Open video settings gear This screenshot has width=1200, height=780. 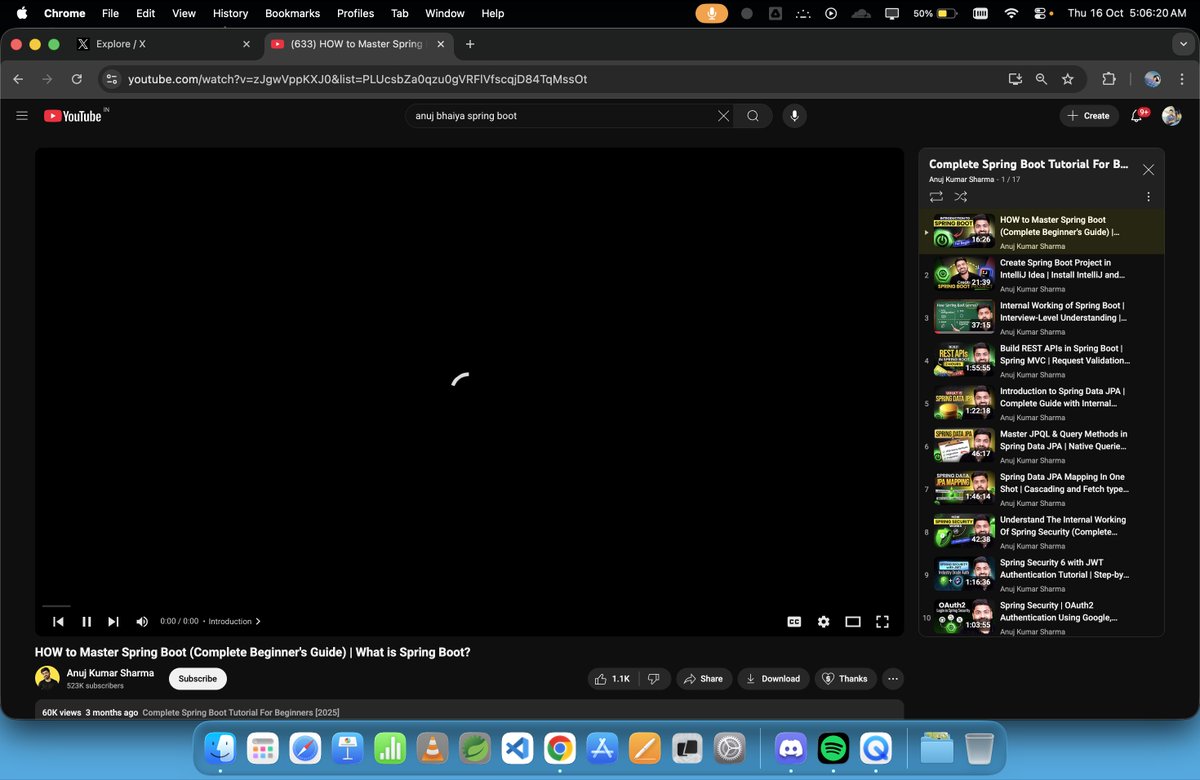click(823, 621)
